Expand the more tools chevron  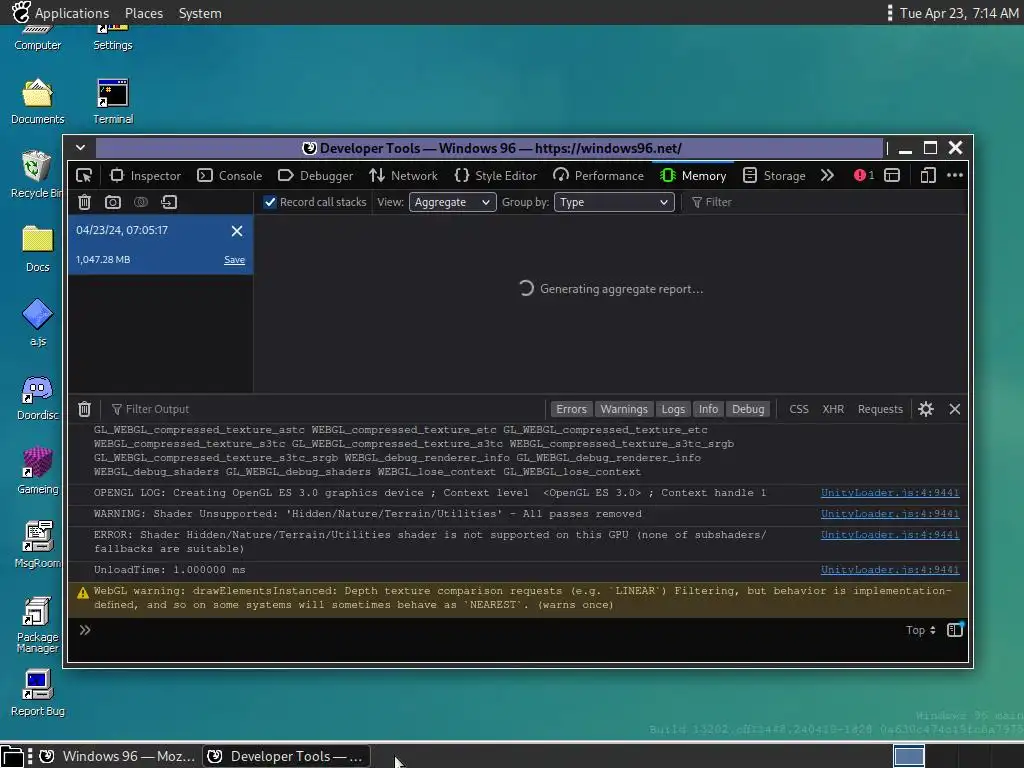[827, 175]
